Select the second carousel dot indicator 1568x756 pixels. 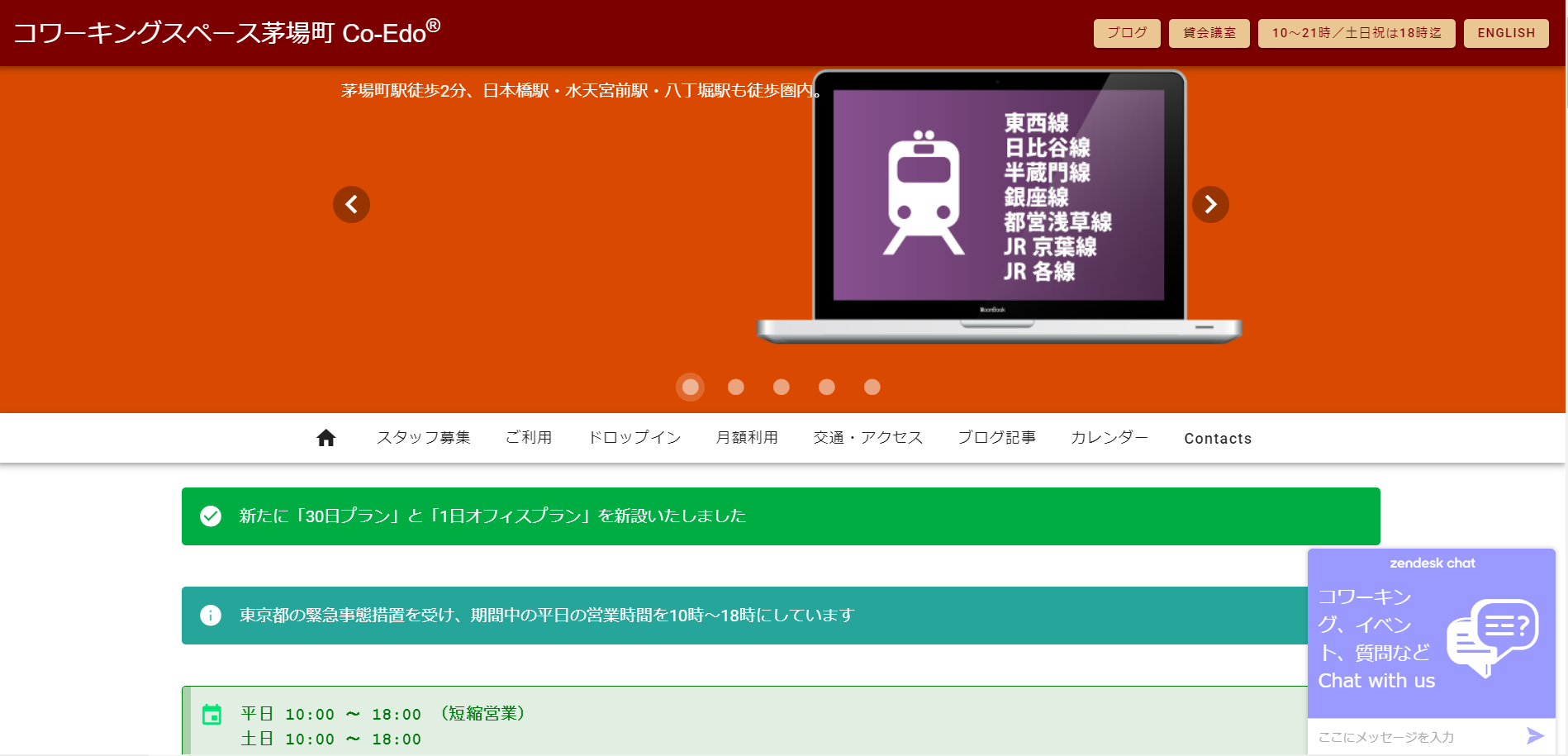[736, 387]
